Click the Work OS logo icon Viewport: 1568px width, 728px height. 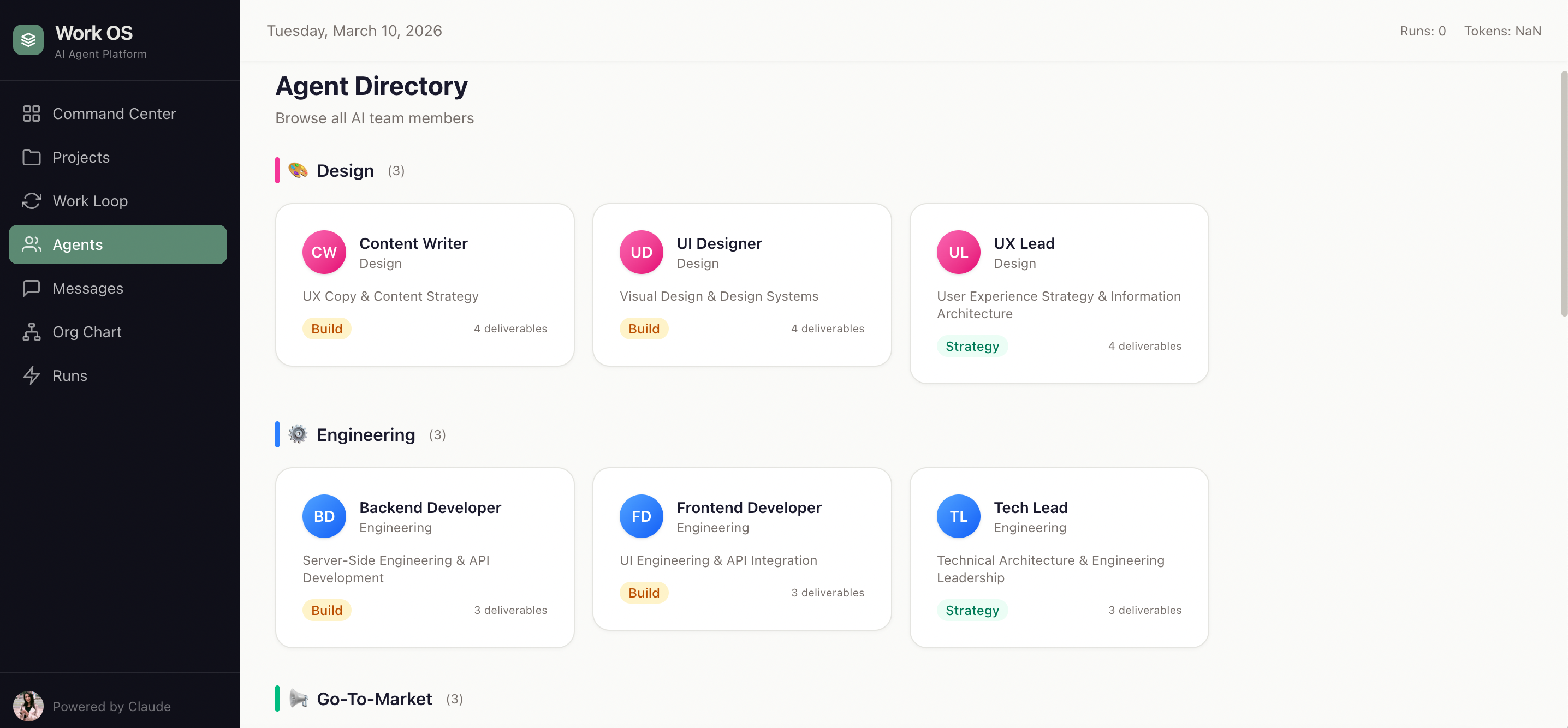coord(28,39)
